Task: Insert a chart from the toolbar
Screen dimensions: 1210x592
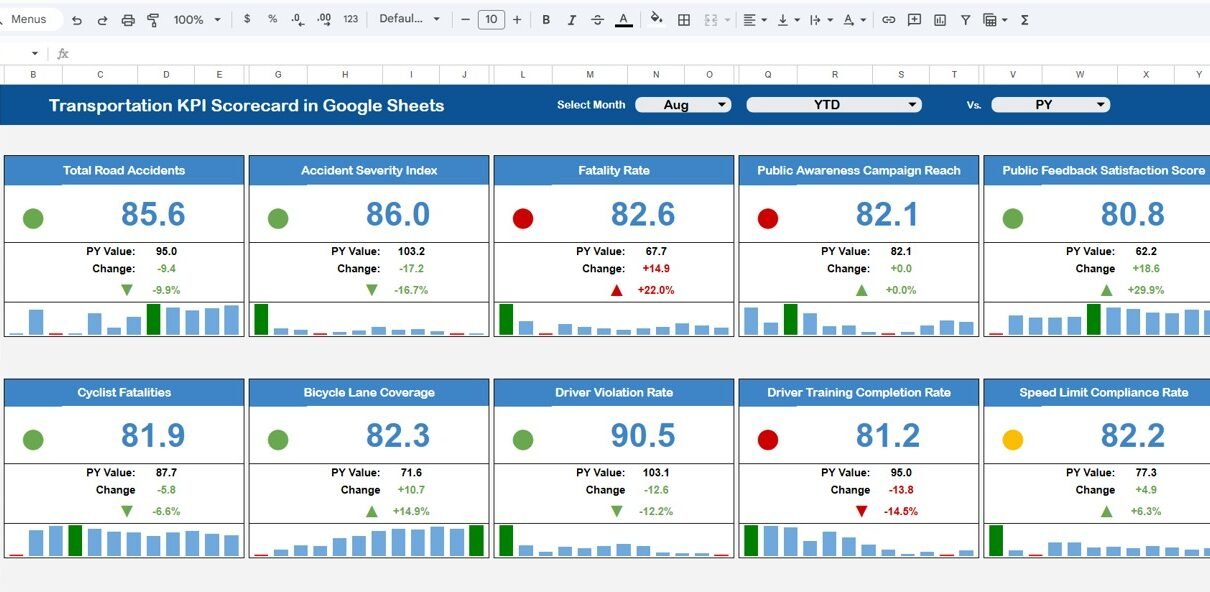Action: click(940, 20)
